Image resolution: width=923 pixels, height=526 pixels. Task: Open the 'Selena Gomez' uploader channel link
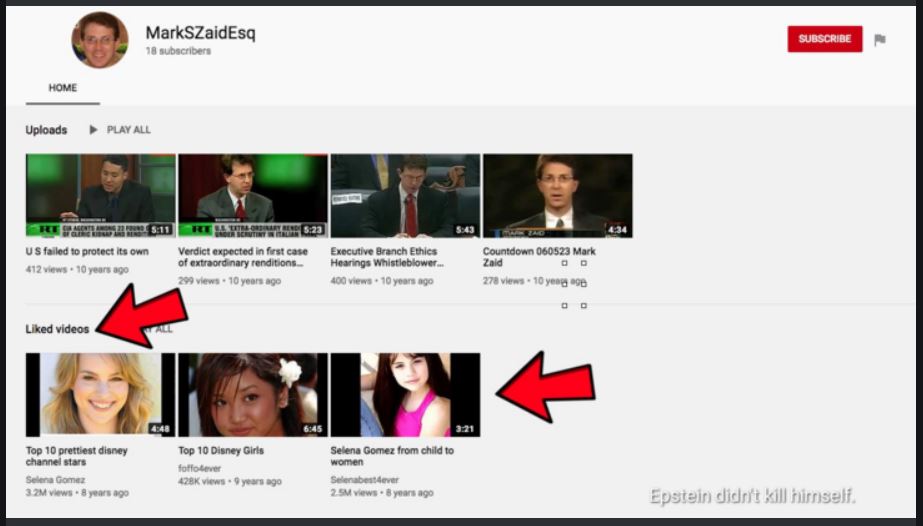pyautogui.click(x=55, y=480)
